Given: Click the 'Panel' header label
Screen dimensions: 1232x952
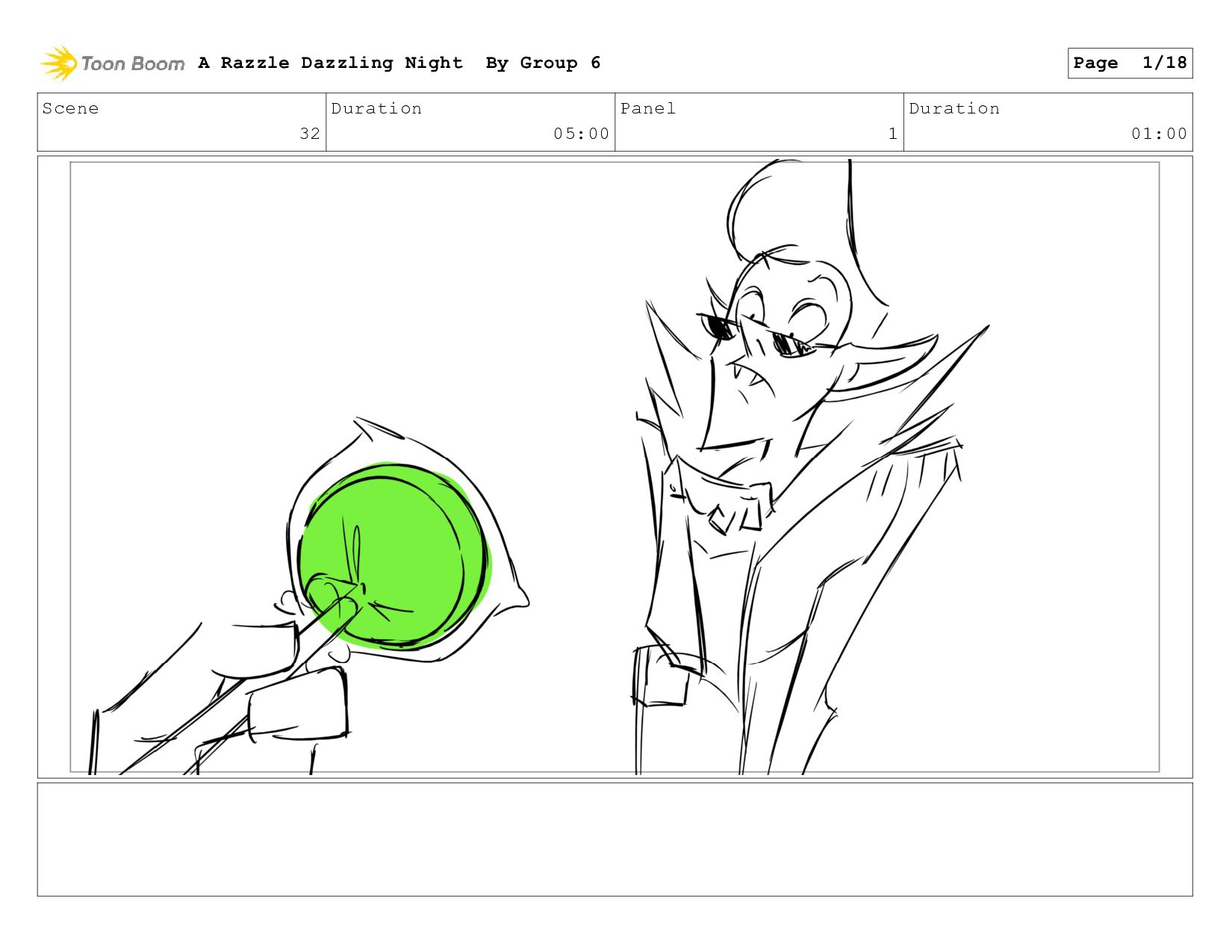Looking at the screenshot, I should click(647, 108).
